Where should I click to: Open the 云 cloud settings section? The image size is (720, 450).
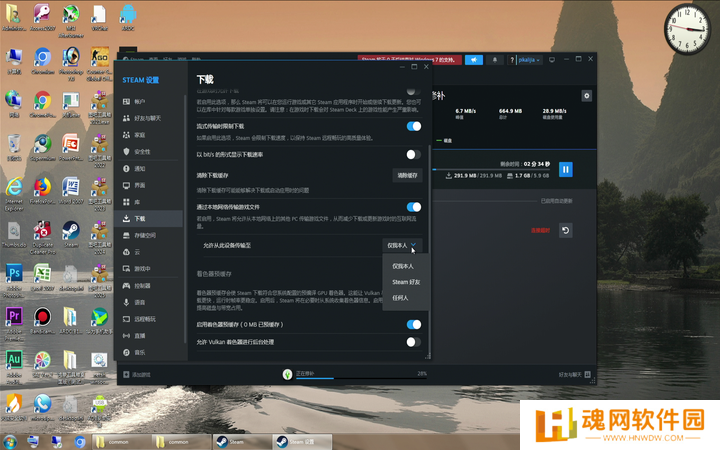(x=150, y=252)
